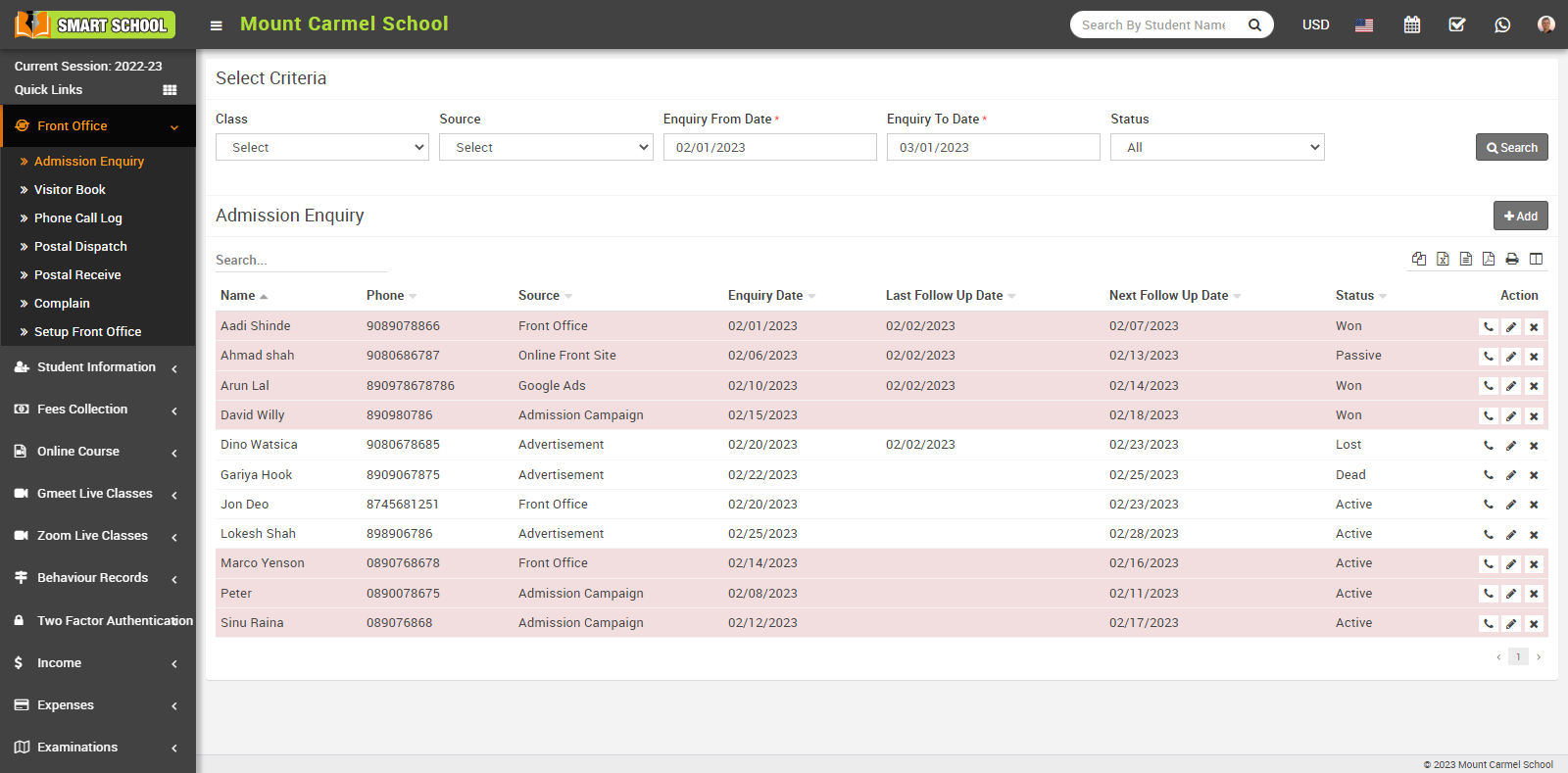
Task: Click follow-up phone icon for Aadi Shinde
Action: (1488, 327)
